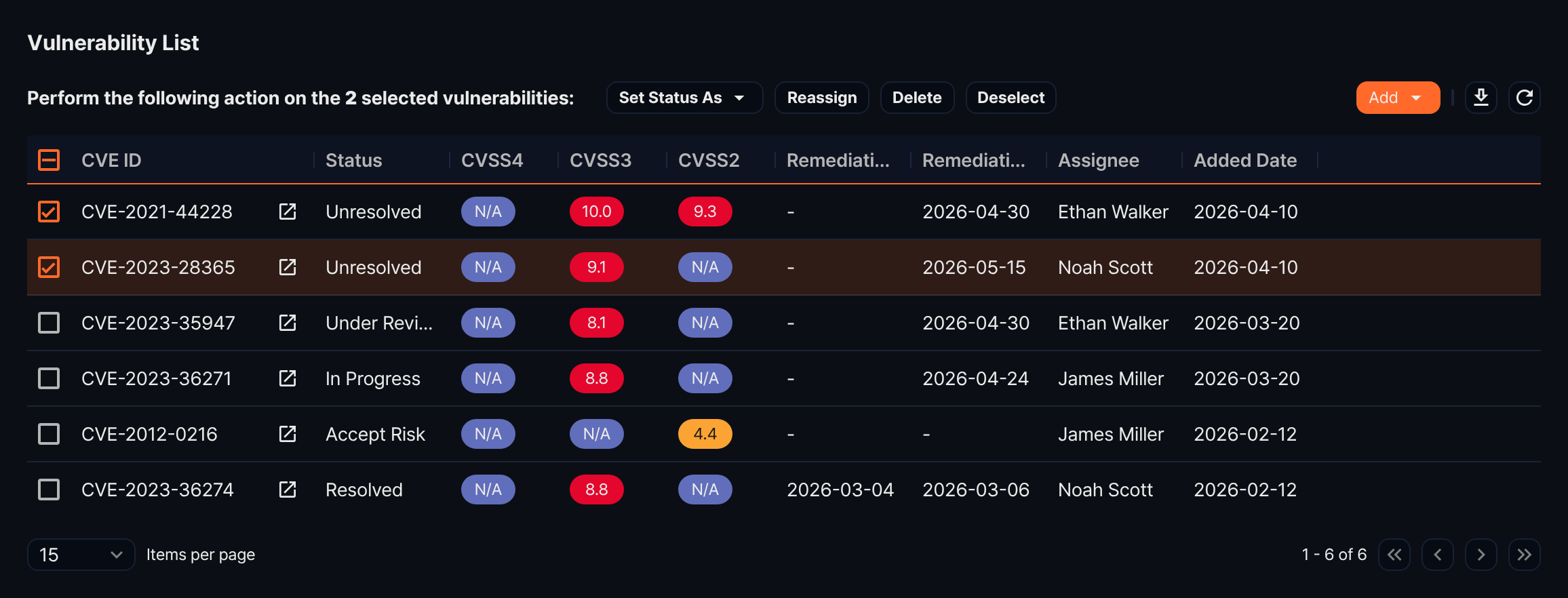Open external link for CVE-2023-35947
The width and height of the screenshot is (1568, 598).
[x=288, y=323]
